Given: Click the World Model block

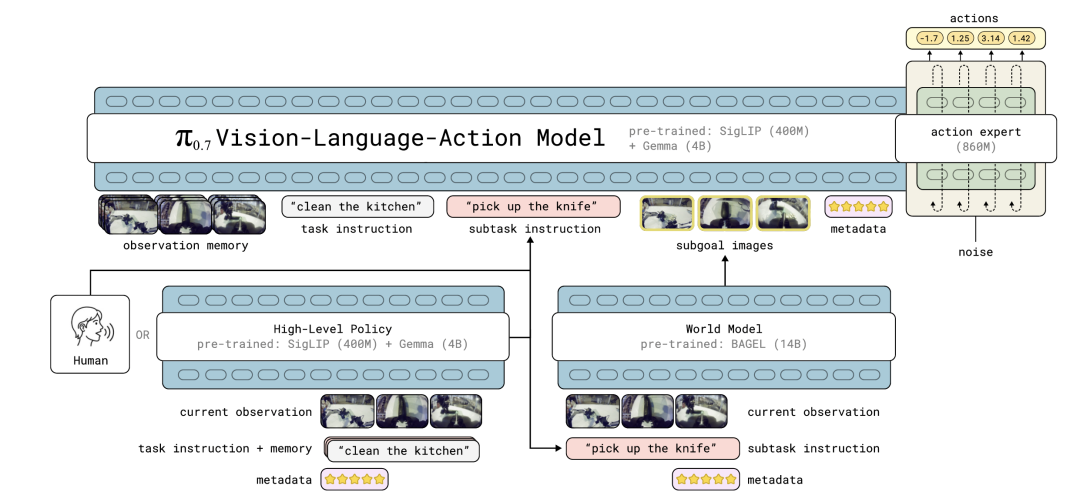Looking at the screenshot, I should click(725, 336).
